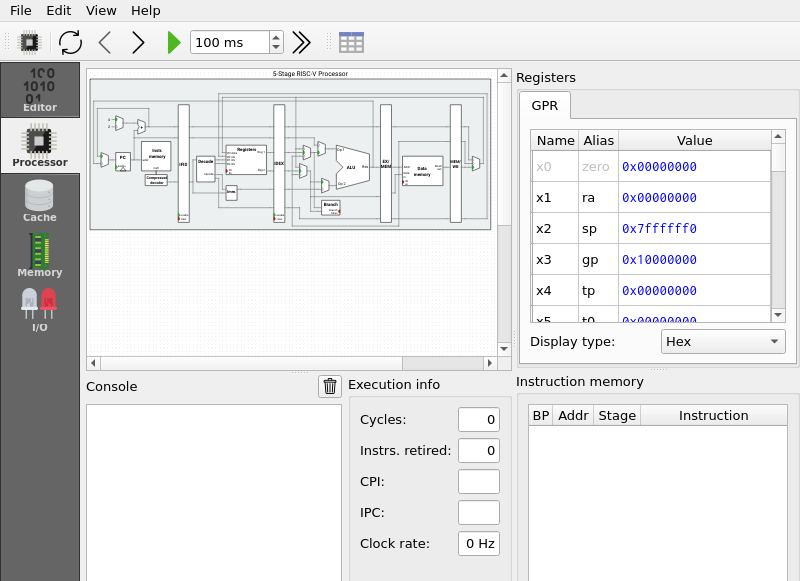Image resolution: width=800 pixels, height=581 pixels.
Task: Switch to the Processor sidebar tab
Action: coord(40,145)
